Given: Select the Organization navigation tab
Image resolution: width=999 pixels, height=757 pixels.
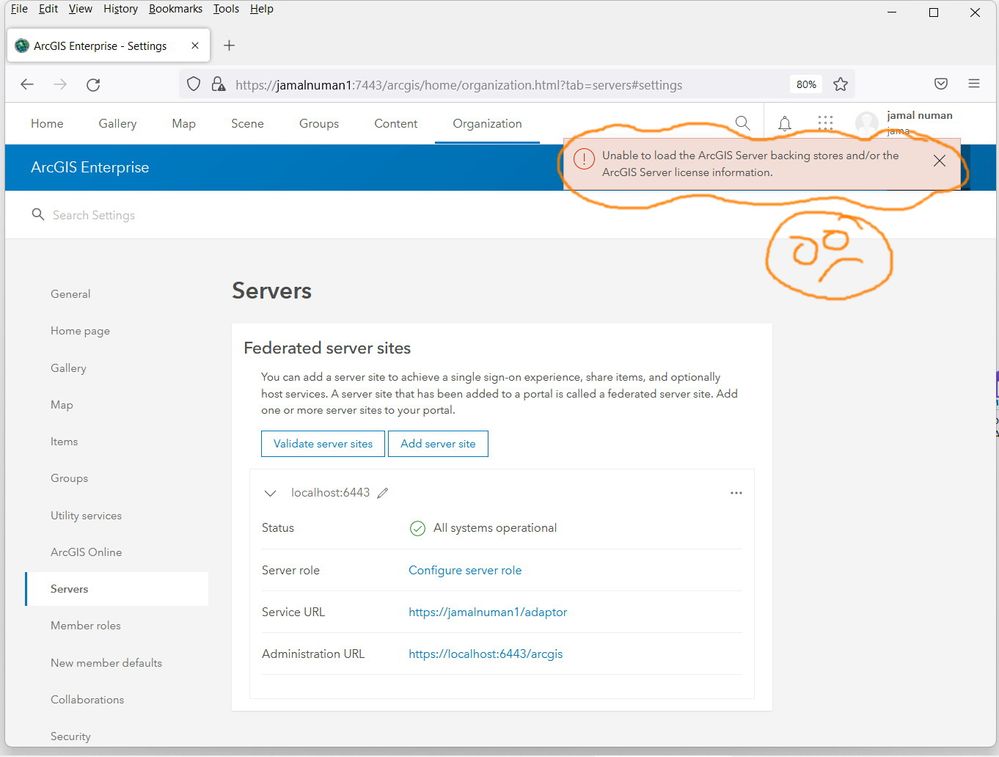Looking at the screenshot, I should point(487,124).
